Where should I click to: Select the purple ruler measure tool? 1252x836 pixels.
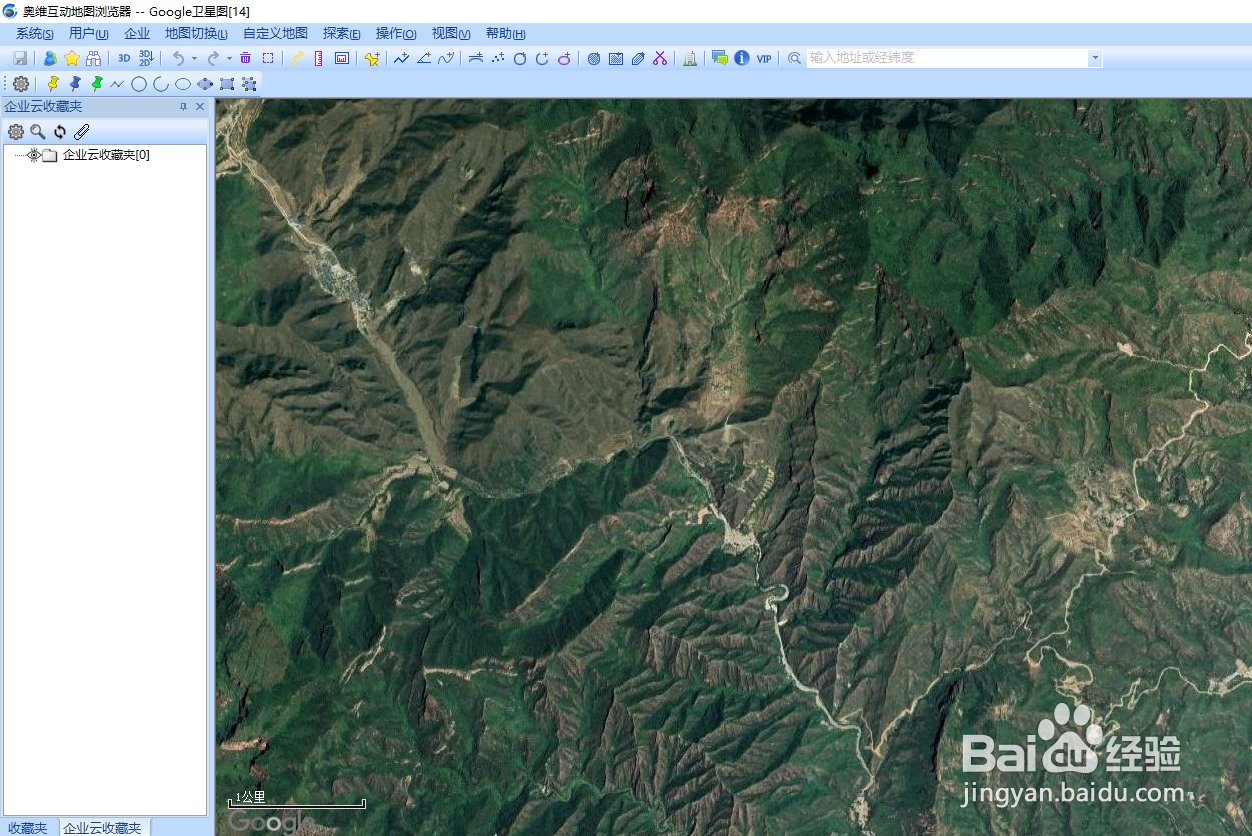[x=319, y=59]
